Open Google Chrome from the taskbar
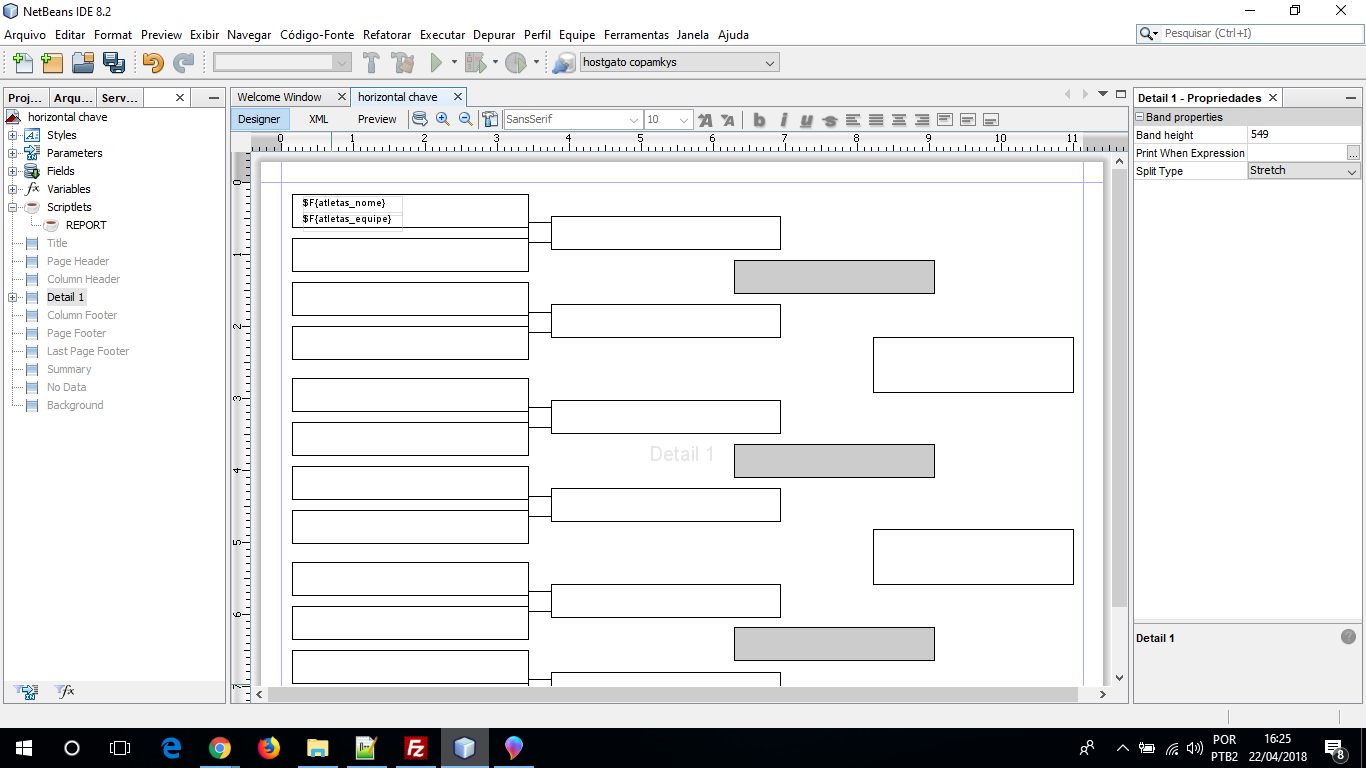 [x=220, y=748]
